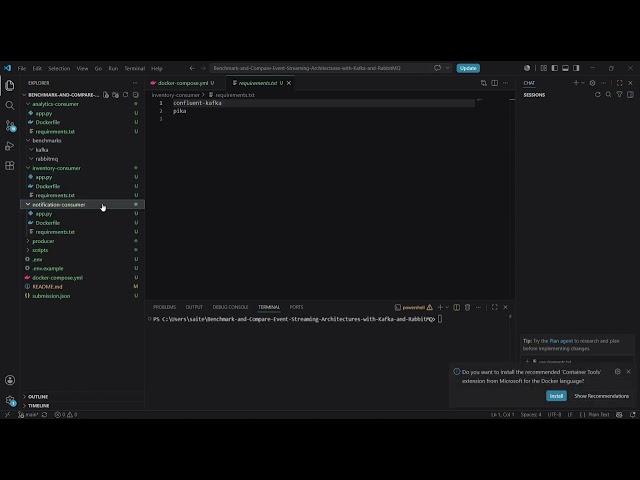Collapse the kafka folder

(82, 150)
